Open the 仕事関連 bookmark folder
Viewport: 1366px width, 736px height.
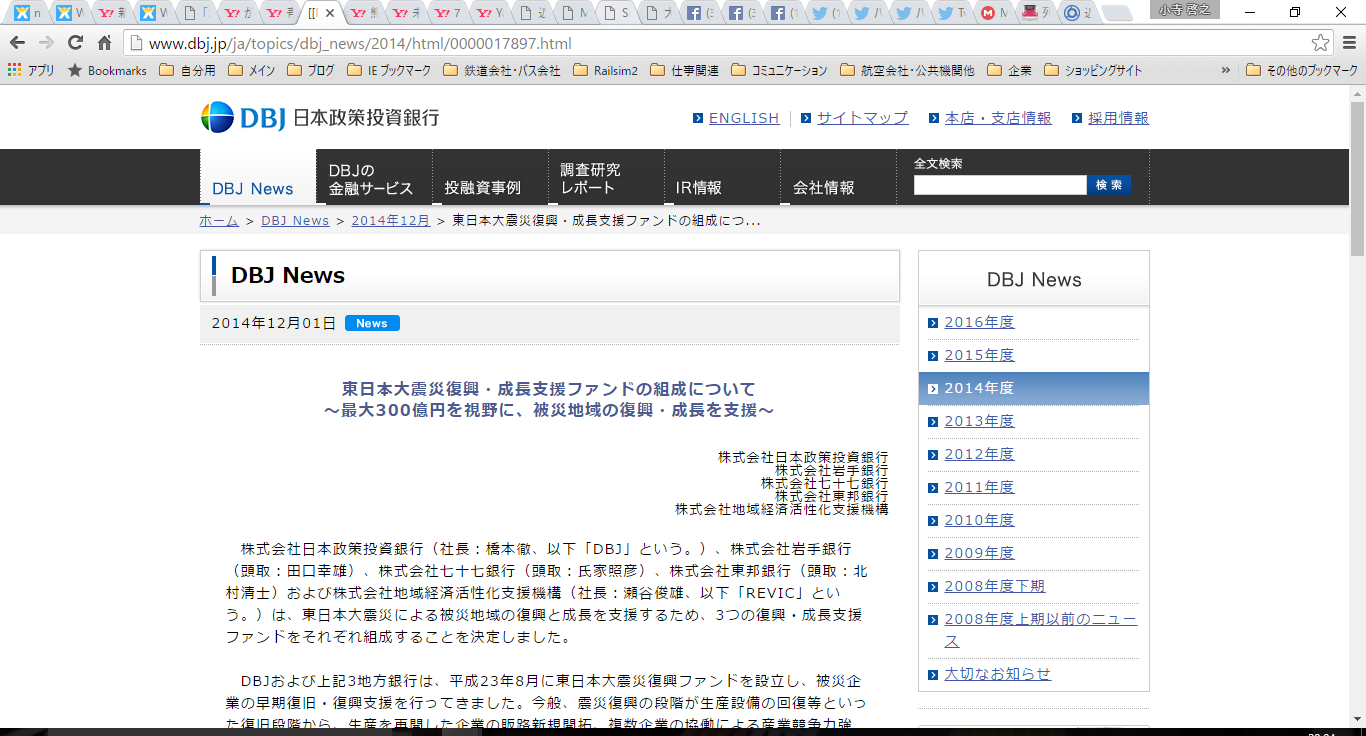pos(685,71)
